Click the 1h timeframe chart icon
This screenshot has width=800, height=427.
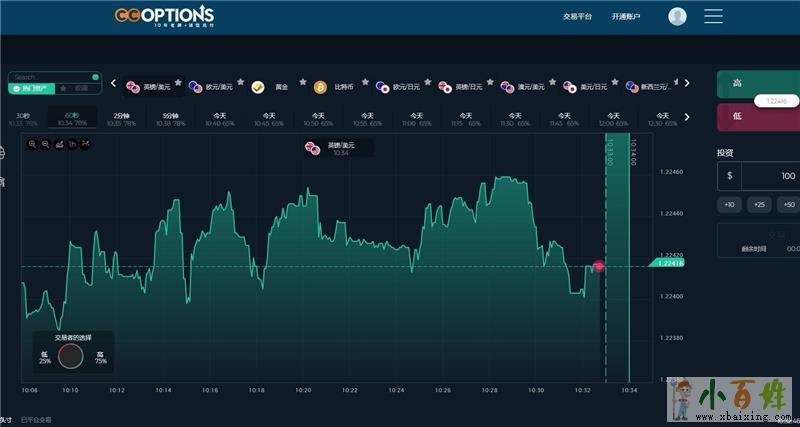[x=72, y=144]
